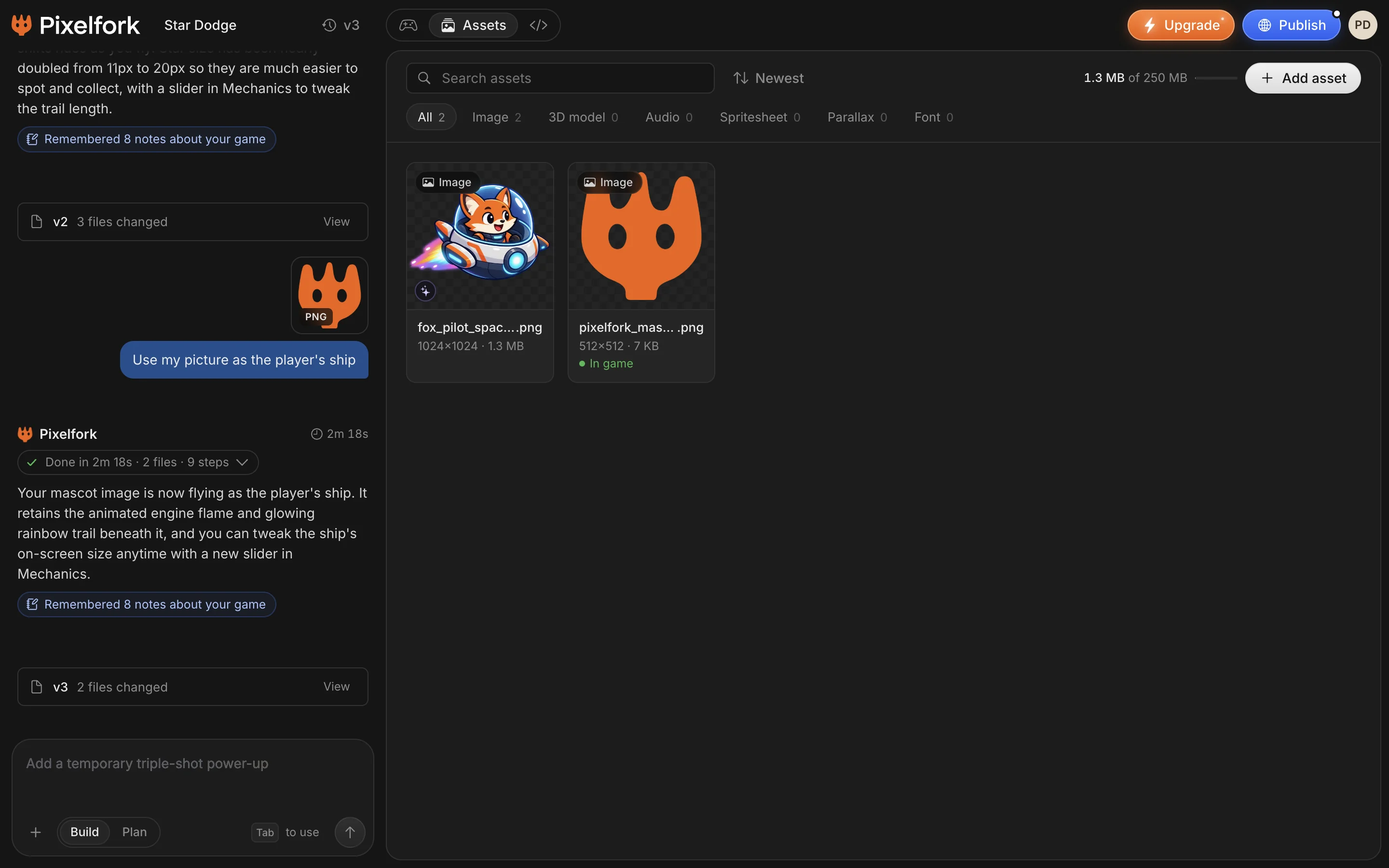Viewport: 1389px width, 868px height.
Task: Expand Done in 2m 18s steps
Action: pyautogui.click(x=138, y=462)
